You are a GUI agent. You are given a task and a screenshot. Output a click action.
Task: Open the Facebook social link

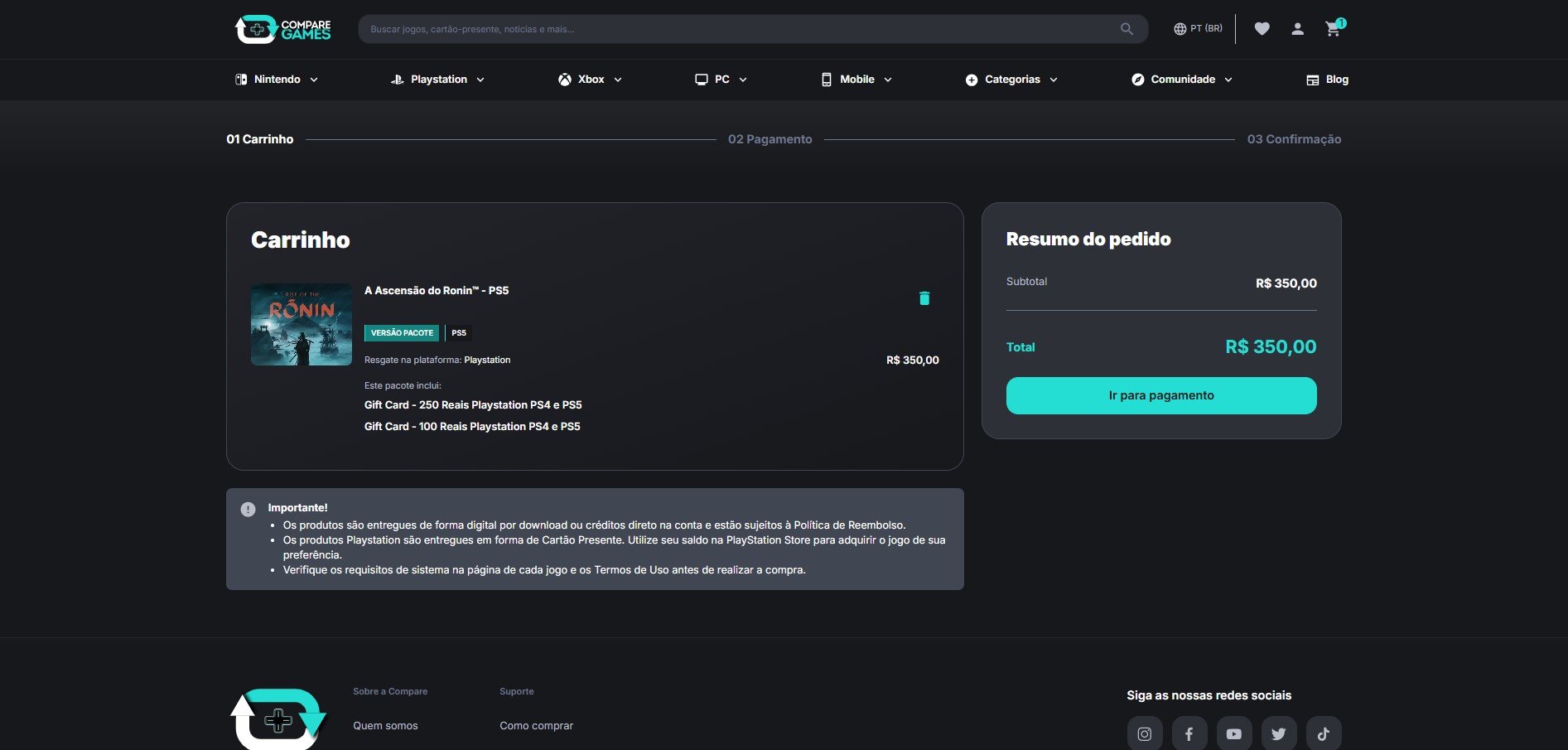pyautogui.click(x=1189, y=734)
